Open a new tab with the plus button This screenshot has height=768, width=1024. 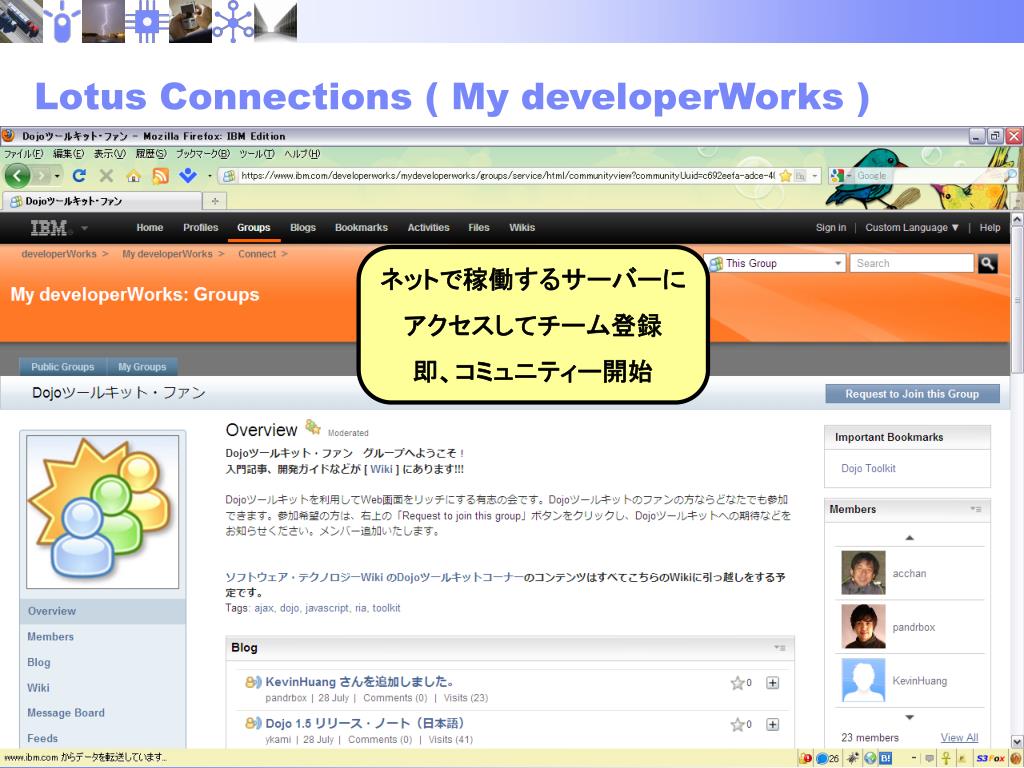pyautogui.click(x=215, y=201)
